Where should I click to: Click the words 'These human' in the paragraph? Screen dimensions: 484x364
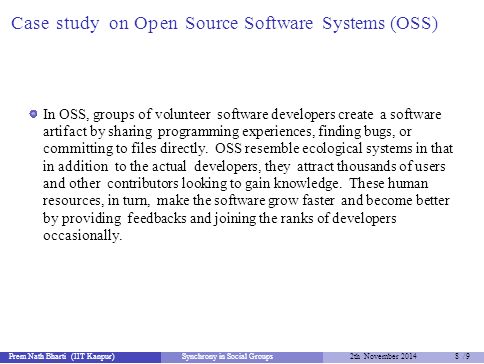(x=388, y=183)
